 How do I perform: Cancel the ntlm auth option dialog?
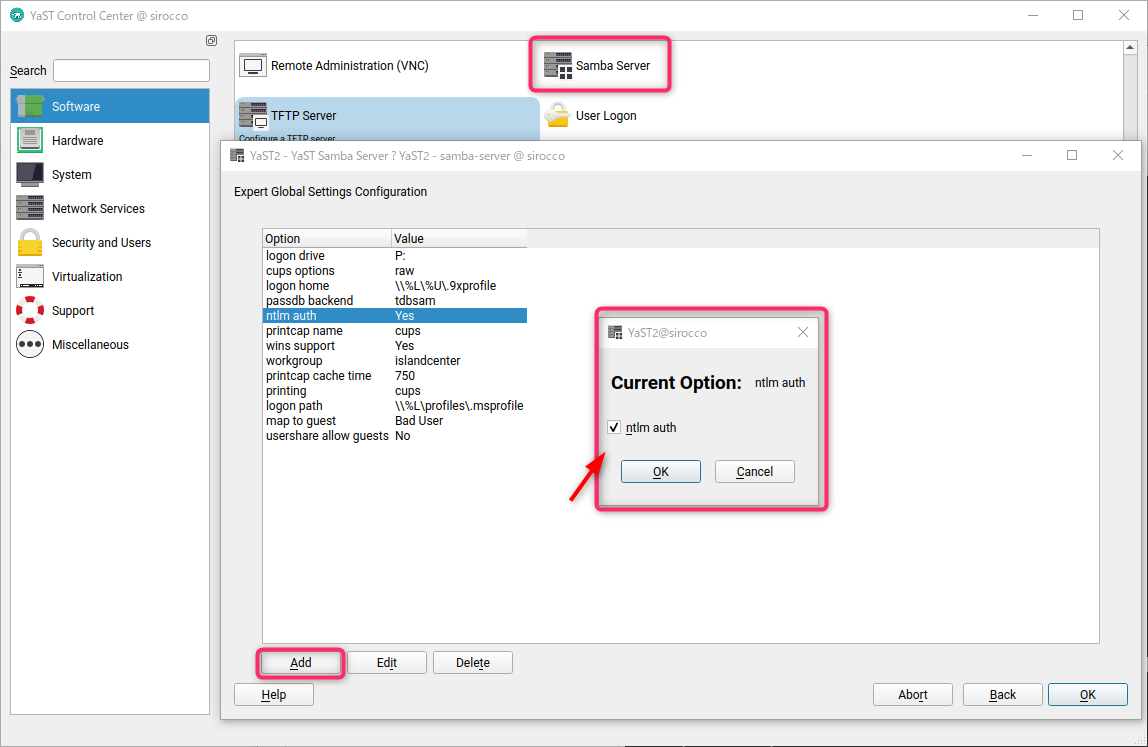pos(754,472)
